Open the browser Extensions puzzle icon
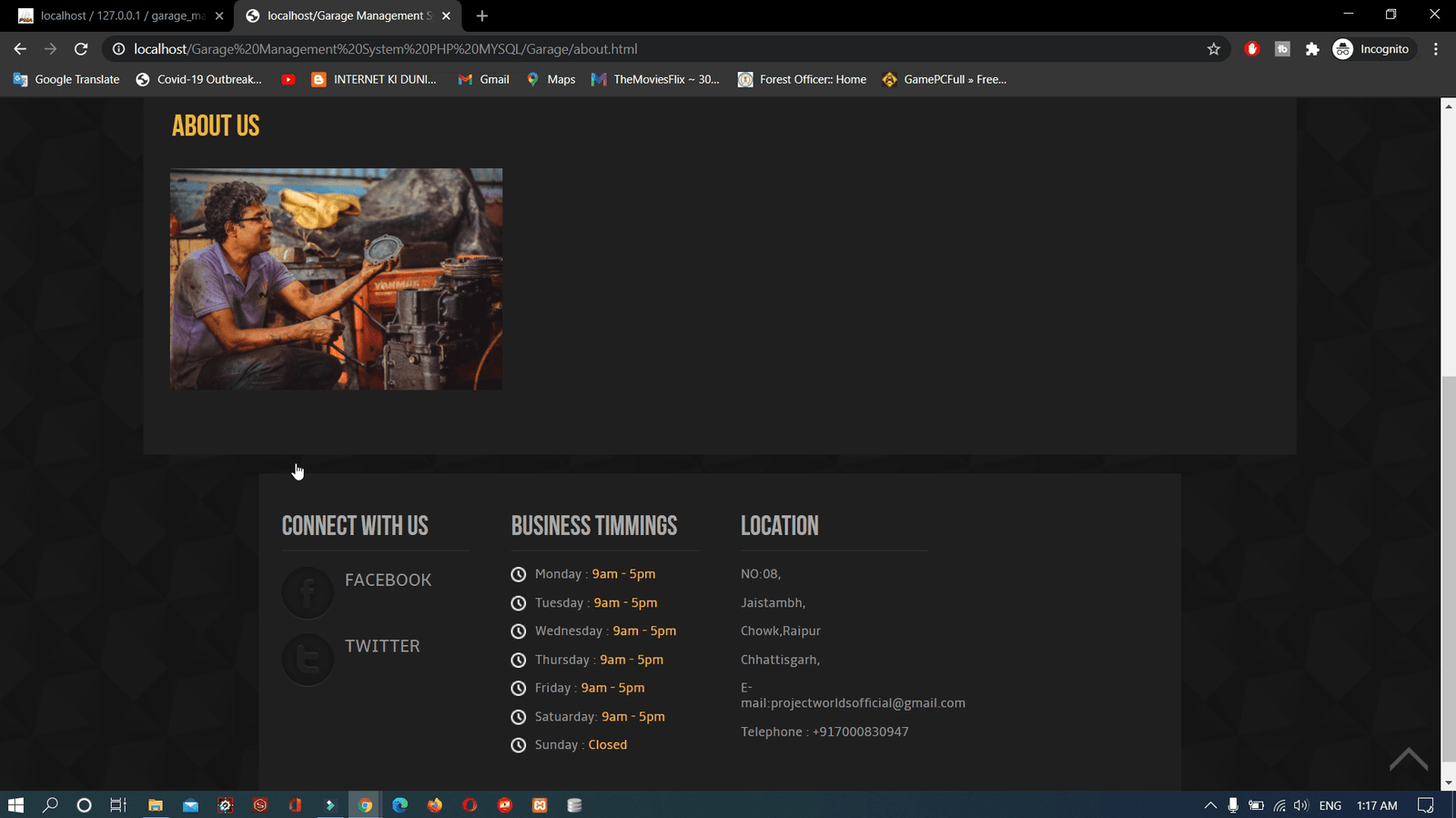This screenshot has width=1456, height=818. [x=1311, y=49]
